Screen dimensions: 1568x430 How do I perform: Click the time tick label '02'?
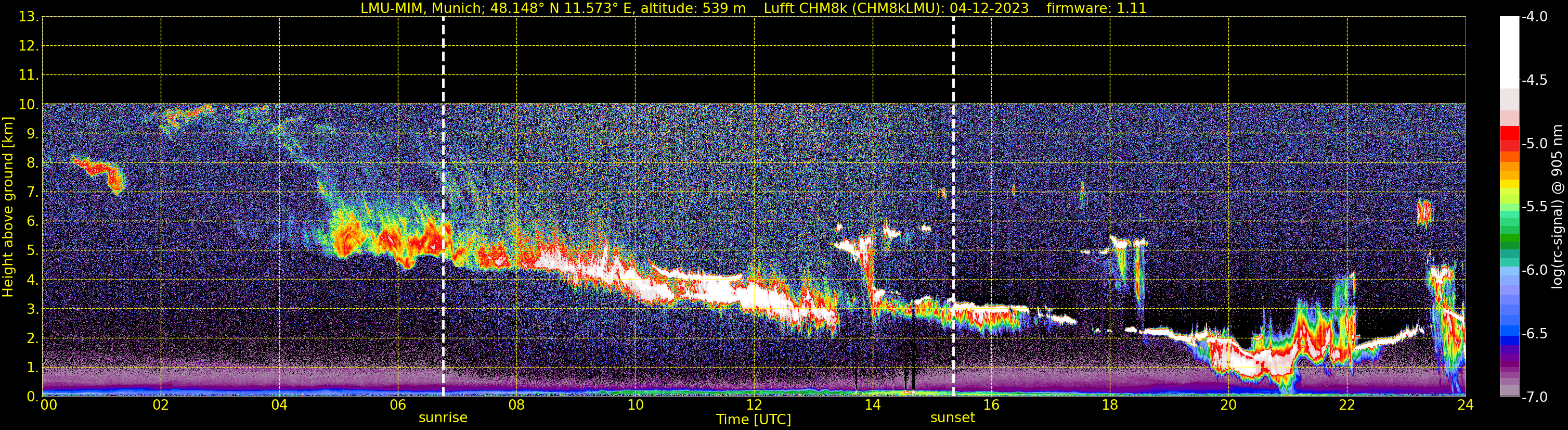[x=161, y=405]
